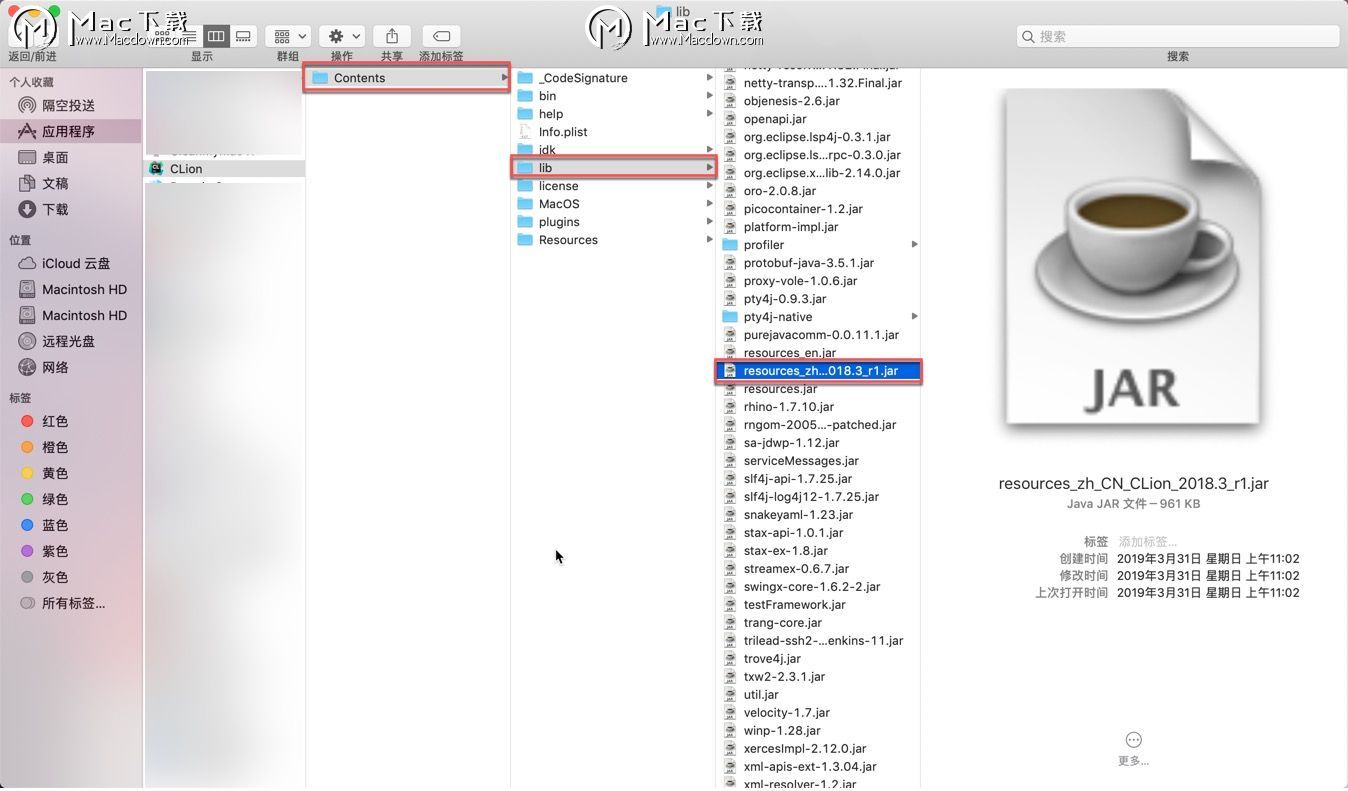The image size is (1348, 791).
Task: Select the CLion application
Action: coord(225,169)
